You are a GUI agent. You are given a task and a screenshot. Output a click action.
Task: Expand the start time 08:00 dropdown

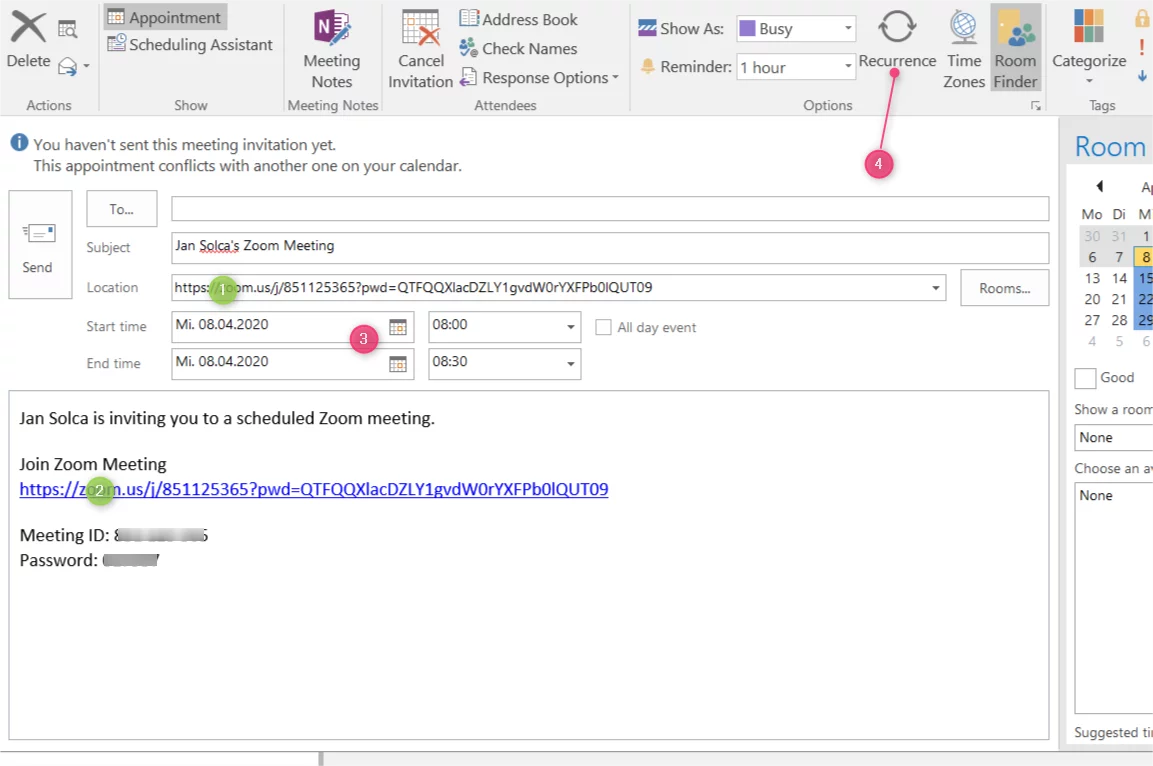pos(571,327)
